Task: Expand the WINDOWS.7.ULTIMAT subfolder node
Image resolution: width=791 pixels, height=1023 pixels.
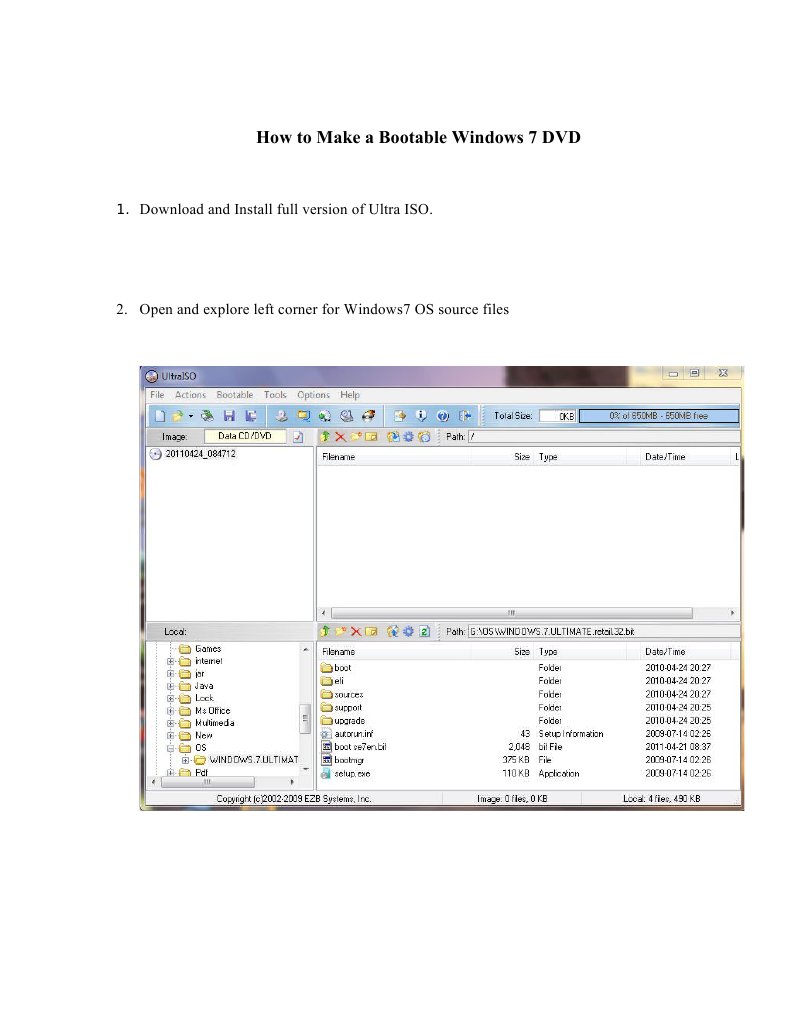Action: pos(185,760)
